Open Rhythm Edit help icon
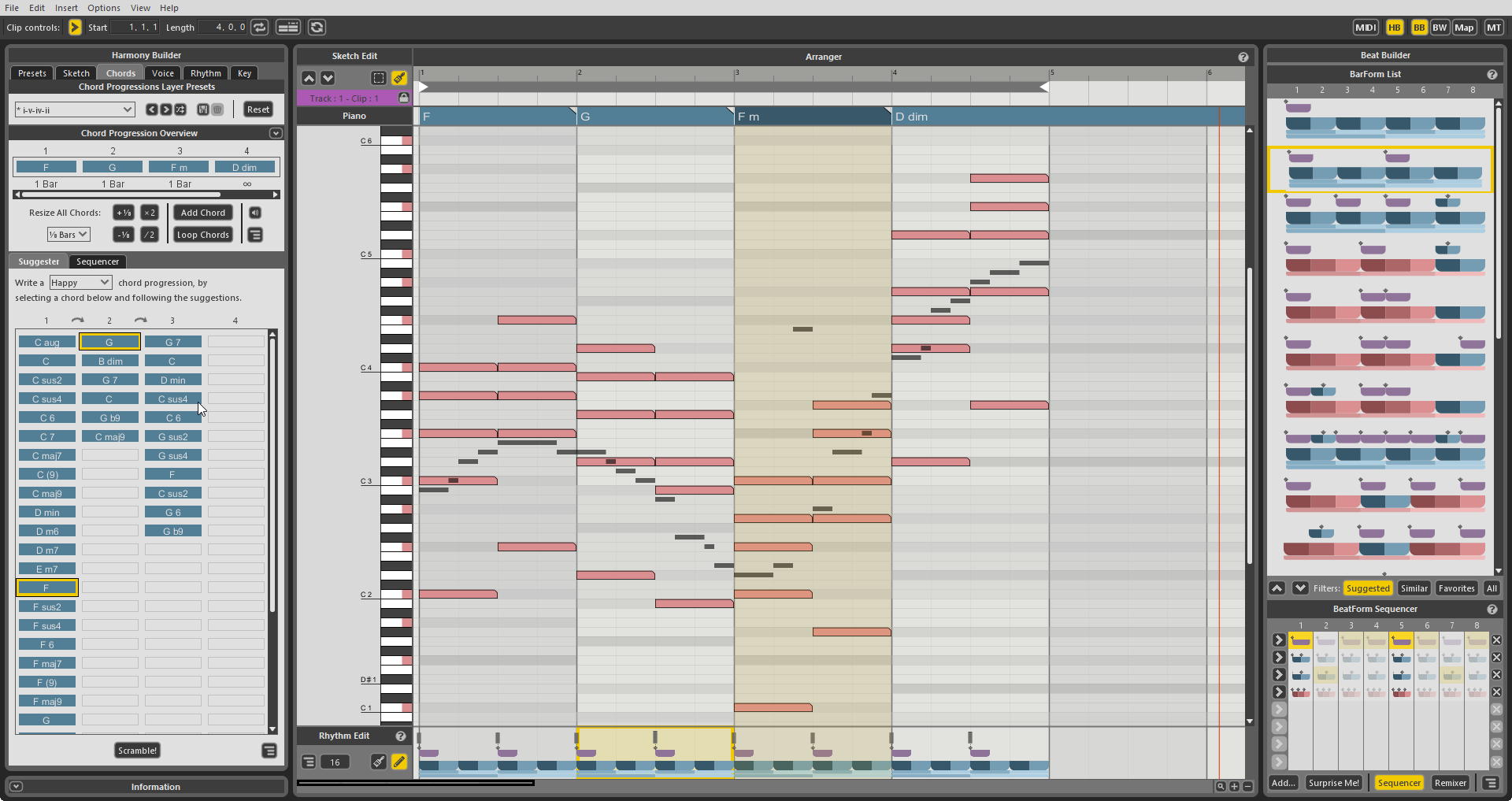1512x801 pixels. pos(401,736)
